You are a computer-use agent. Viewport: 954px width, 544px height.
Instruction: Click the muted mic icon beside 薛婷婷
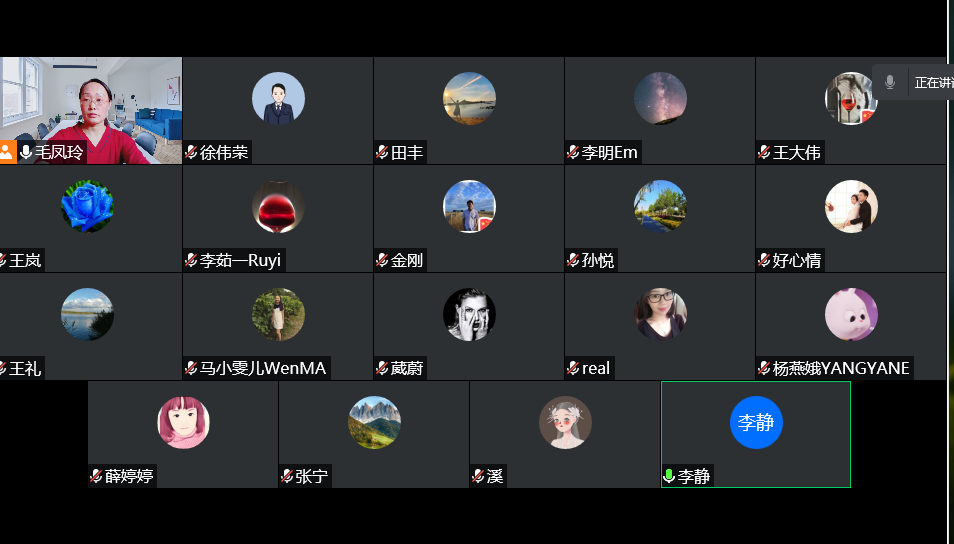(96, 477)
